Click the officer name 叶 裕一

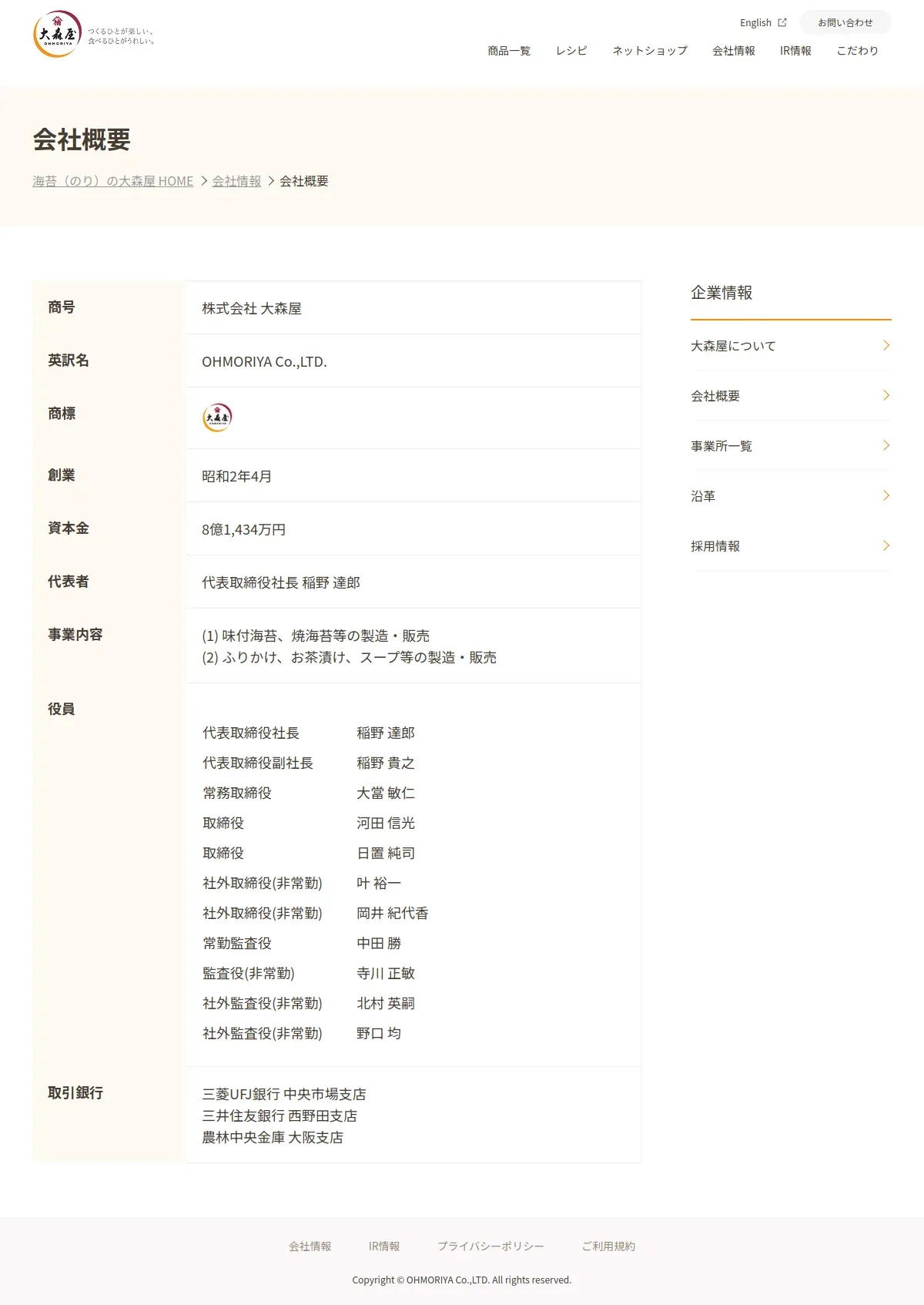pos(379,883)
